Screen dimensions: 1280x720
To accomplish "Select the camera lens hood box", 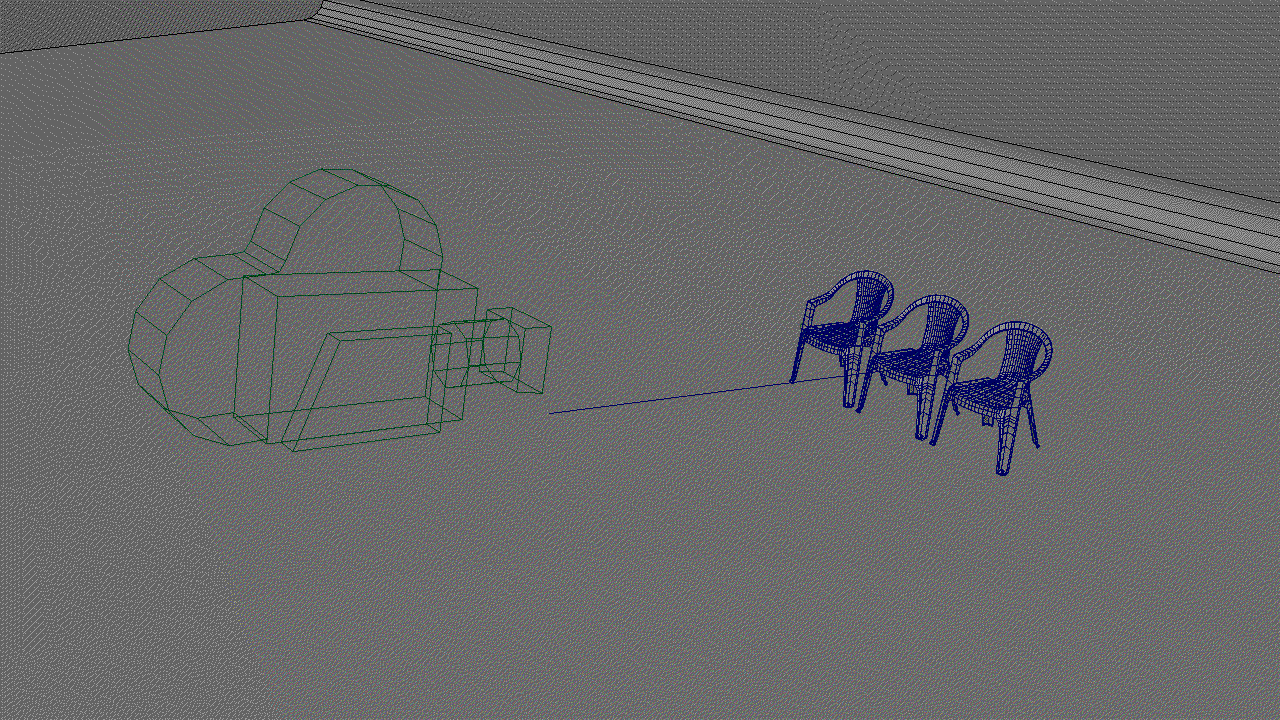I will click(520, 350).
